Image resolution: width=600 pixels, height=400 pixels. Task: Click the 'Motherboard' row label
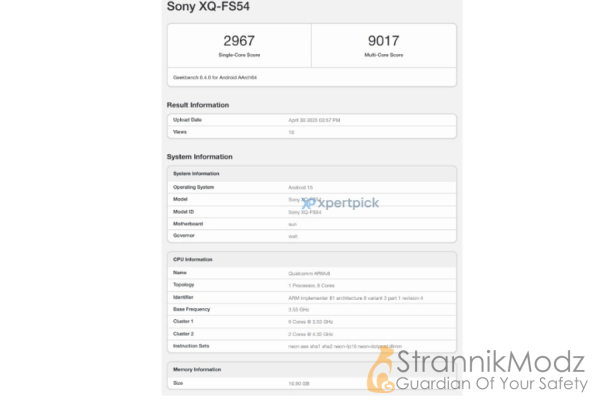[188, 224]
